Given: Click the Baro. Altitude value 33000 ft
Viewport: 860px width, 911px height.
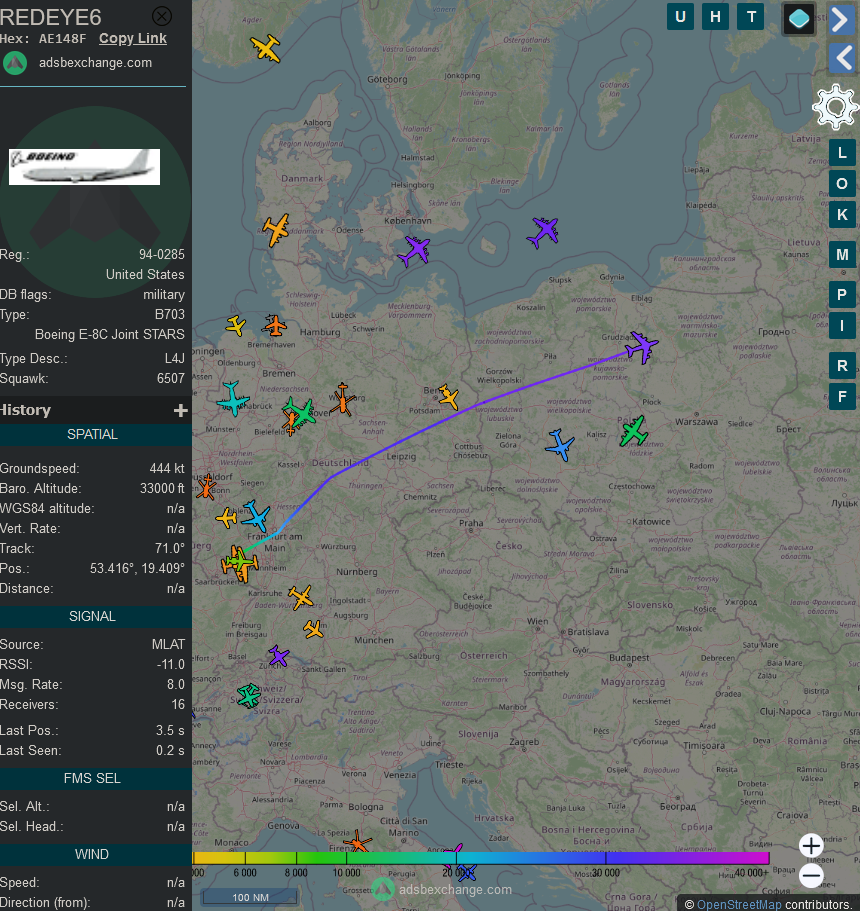Looking at the screenshot, I should [x=162, y=488].
